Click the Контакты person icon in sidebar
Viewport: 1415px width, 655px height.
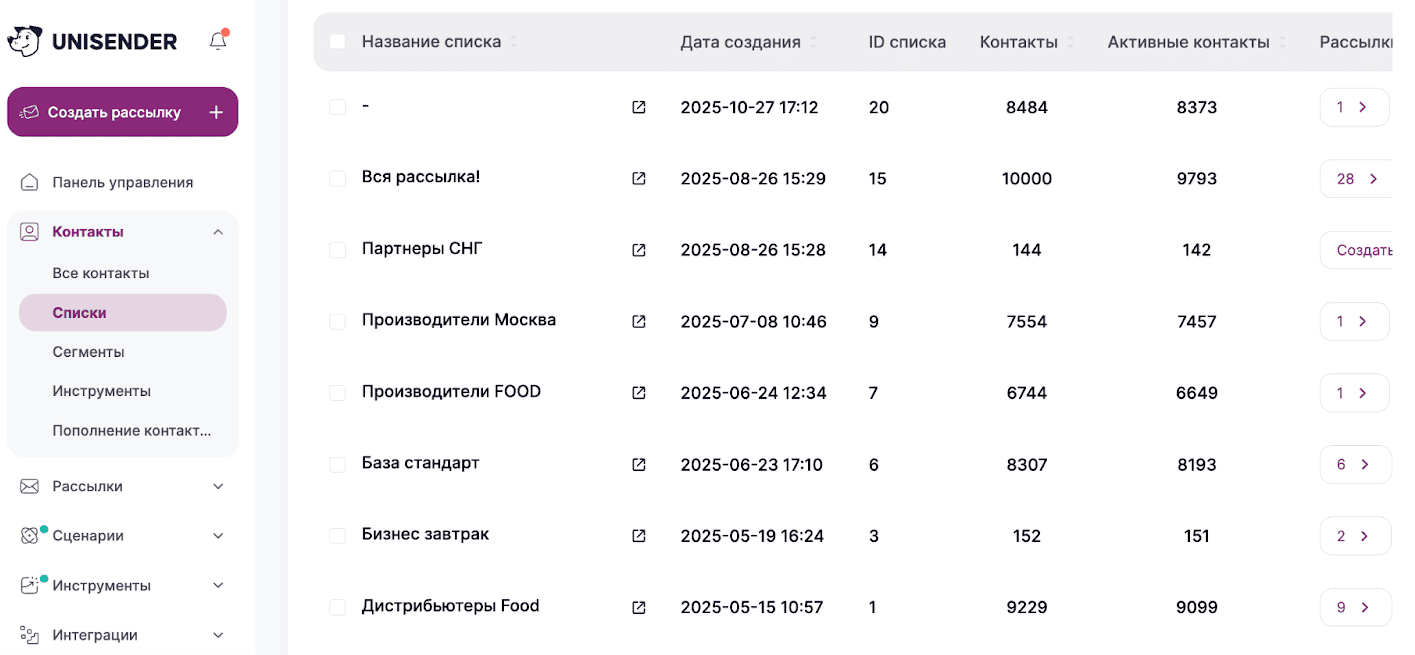pos(29,231)
